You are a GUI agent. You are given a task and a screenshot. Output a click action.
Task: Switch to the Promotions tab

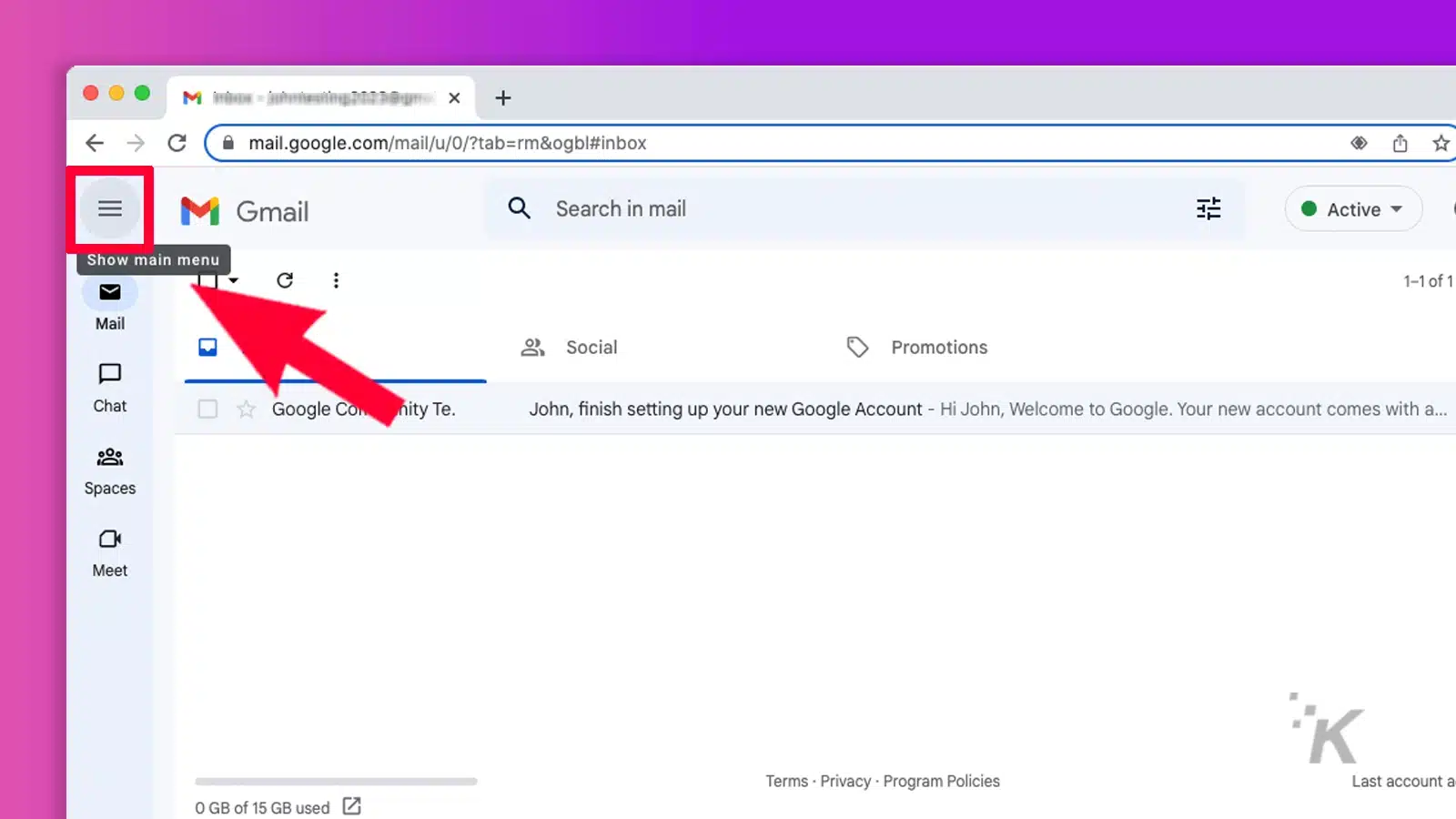pos(916,348)
